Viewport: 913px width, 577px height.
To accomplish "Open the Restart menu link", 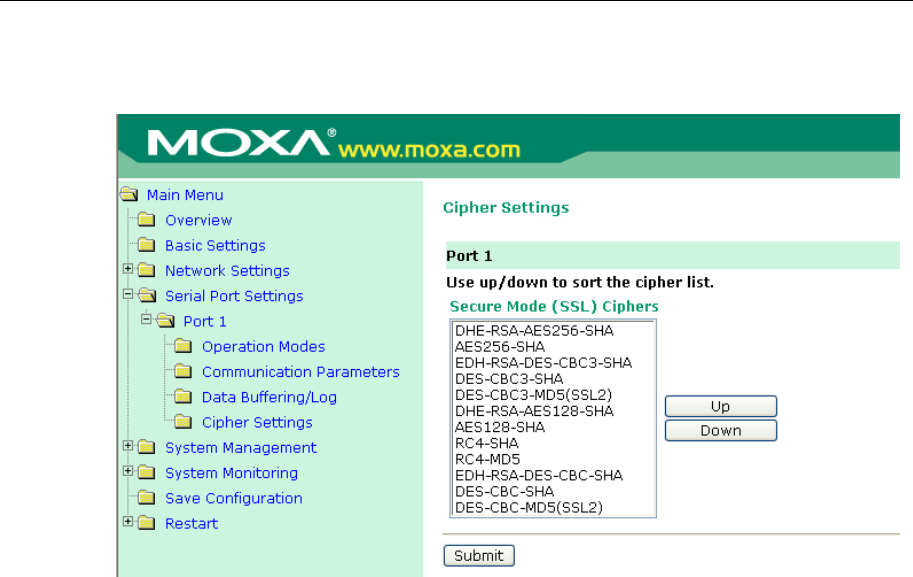I will click(x=191, y=523).
